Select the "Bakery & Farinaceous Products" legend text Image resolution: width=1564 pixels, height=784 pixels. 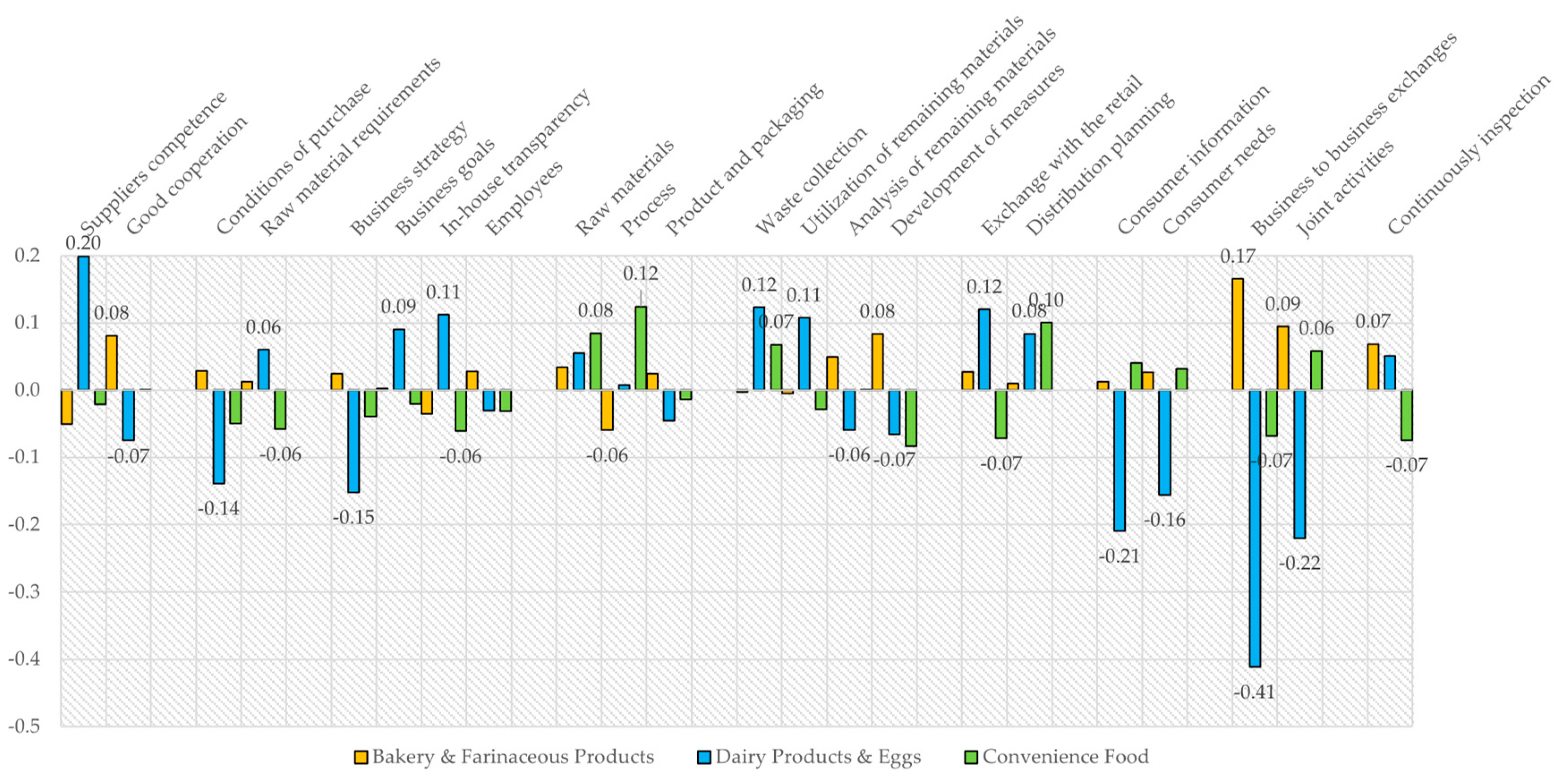click(x=513, y=757)
